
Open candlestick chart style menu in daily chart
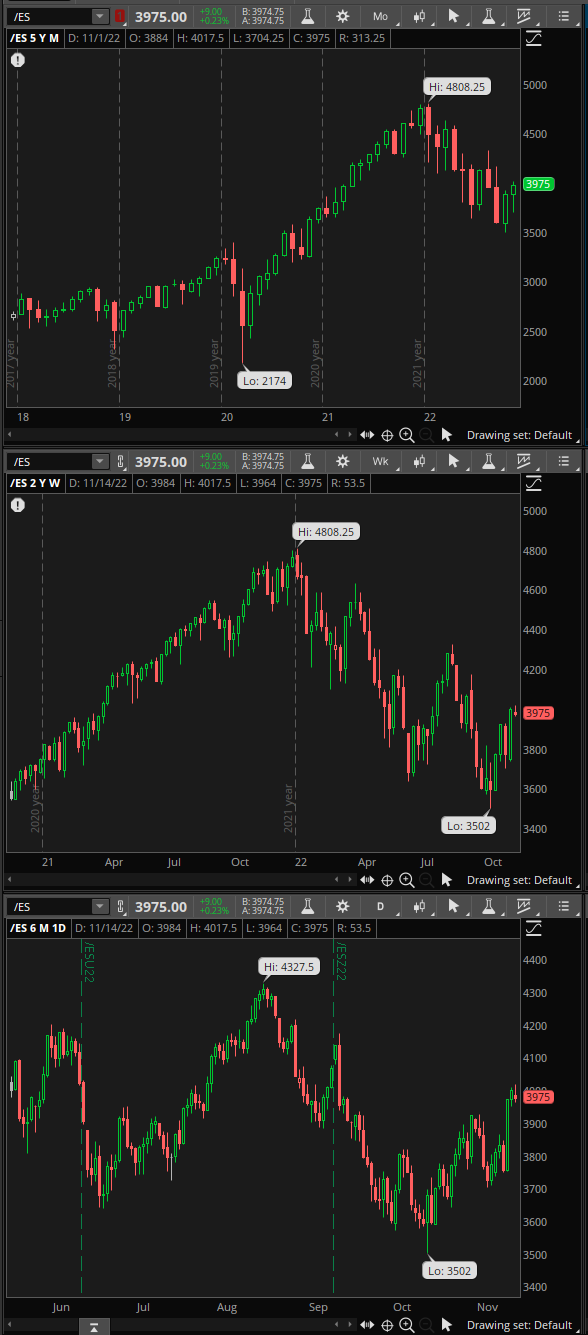coord(419,907)
